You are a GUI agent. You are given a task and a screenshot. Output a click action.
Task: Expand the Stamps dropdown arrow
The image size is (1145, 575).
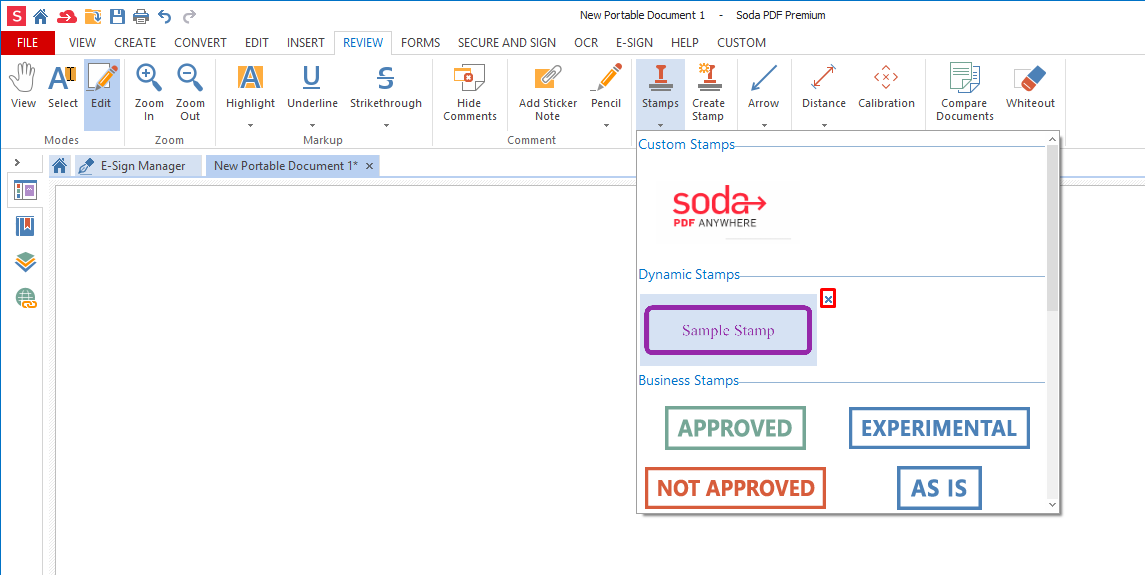pyautogui.click(x=660, y=126)
